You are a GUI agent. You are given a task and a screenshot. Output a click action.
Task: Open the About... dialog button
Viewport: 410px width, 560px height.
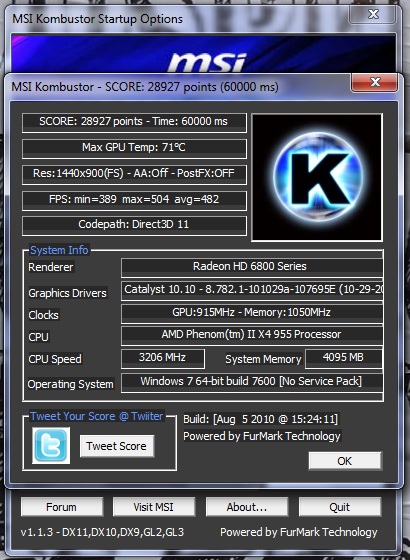tap(247, 507)
